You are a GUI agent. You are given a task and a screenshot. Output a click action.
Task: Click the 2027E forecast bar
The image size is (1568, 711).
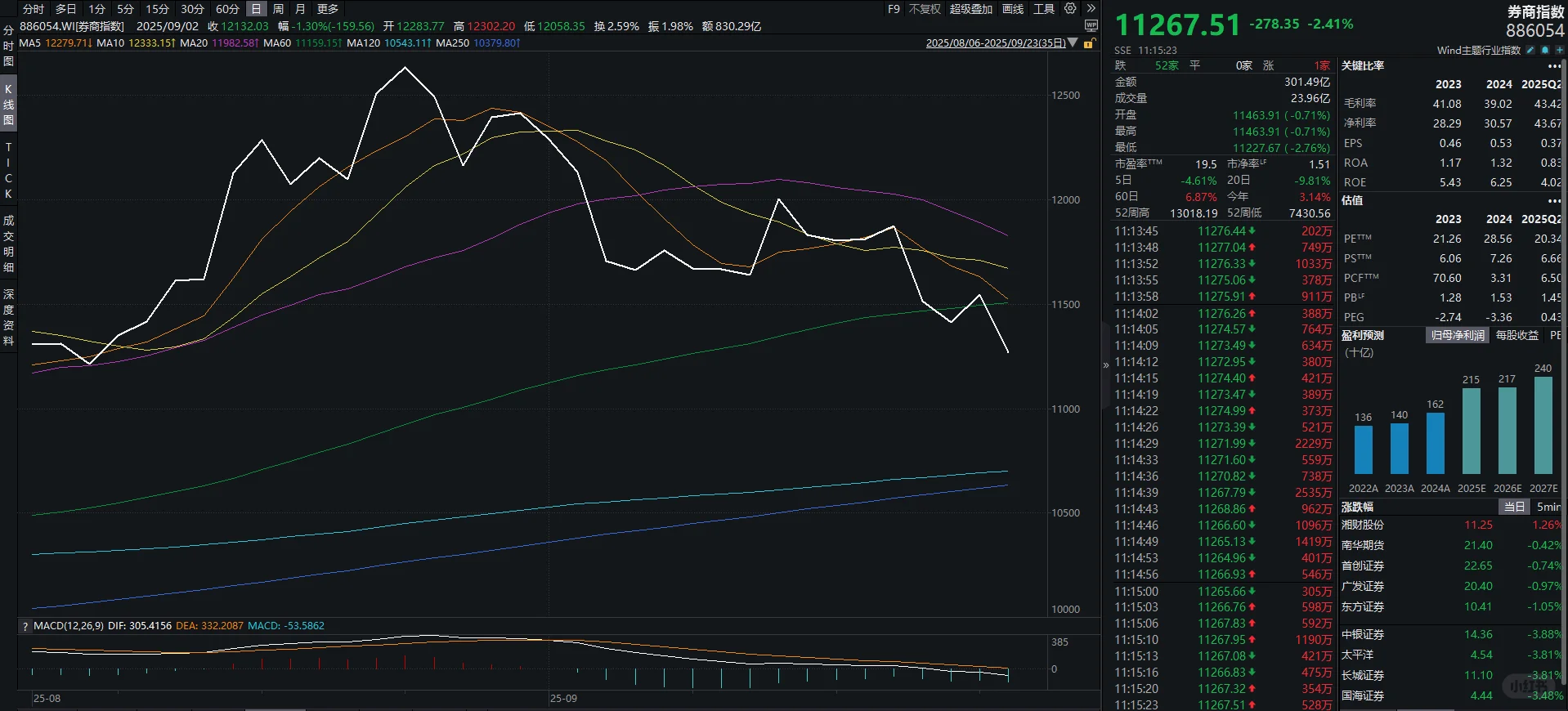click(x=1543, y=425)
